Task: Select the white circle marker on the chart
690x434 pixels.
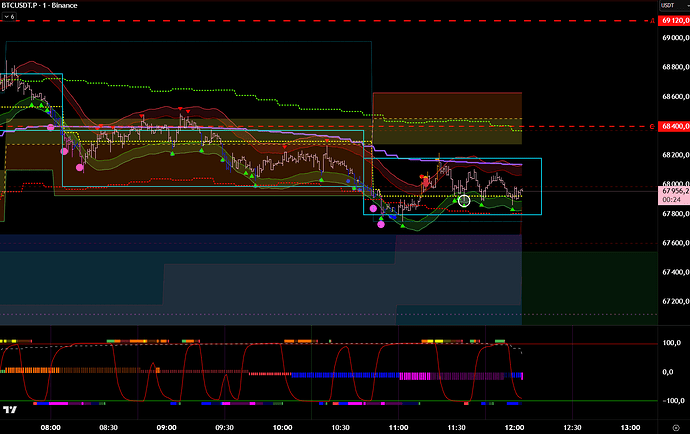Action: point(464,201)
